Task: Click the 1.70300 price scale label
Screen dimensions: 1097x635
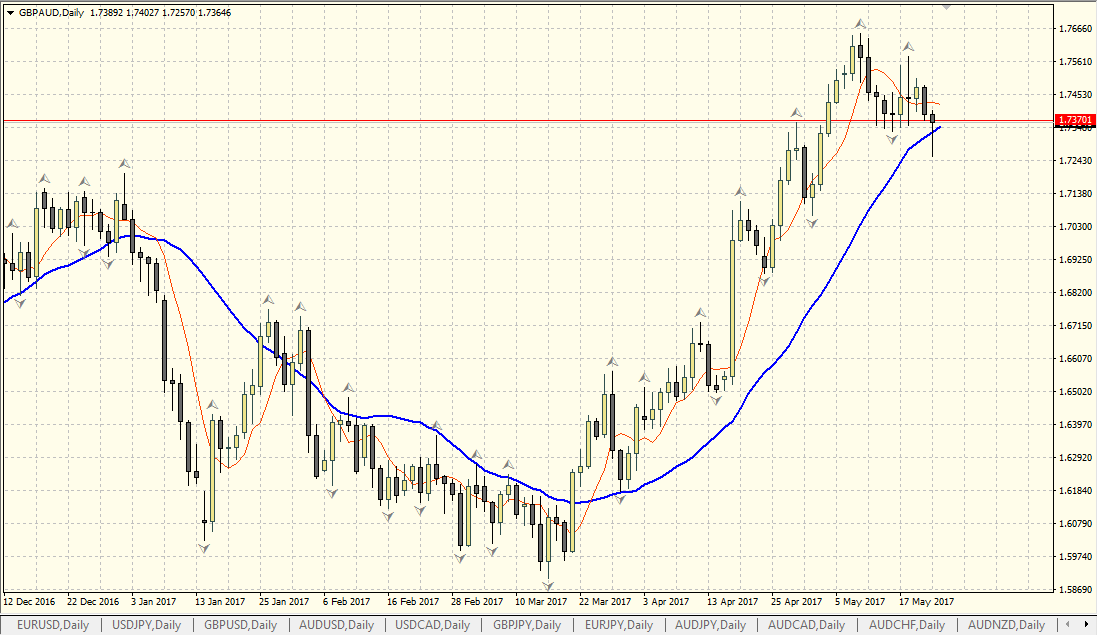Action: pos(1076,227)
